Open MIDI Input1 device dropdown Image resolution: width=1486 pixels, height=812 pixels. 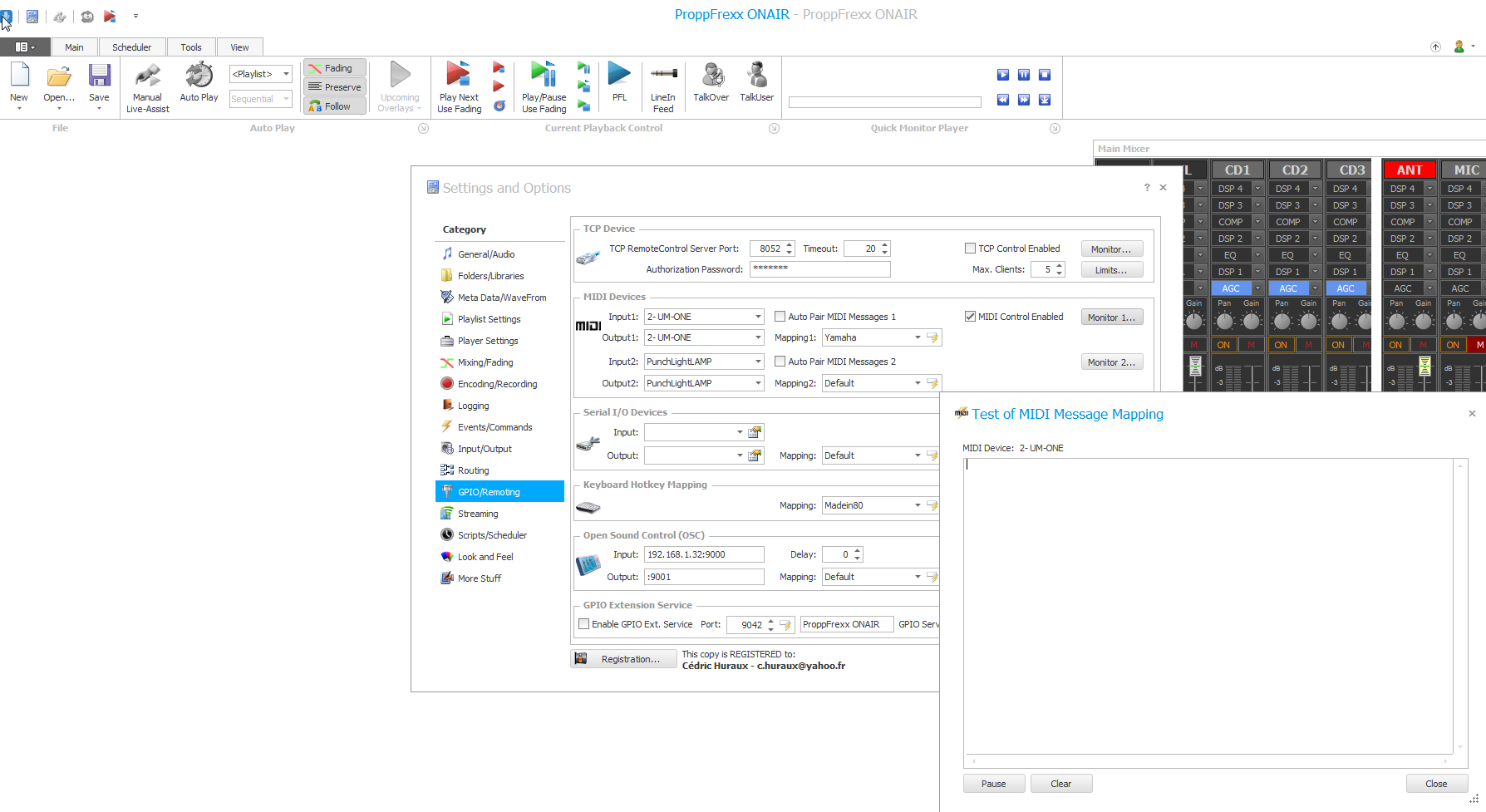point(758,317)
